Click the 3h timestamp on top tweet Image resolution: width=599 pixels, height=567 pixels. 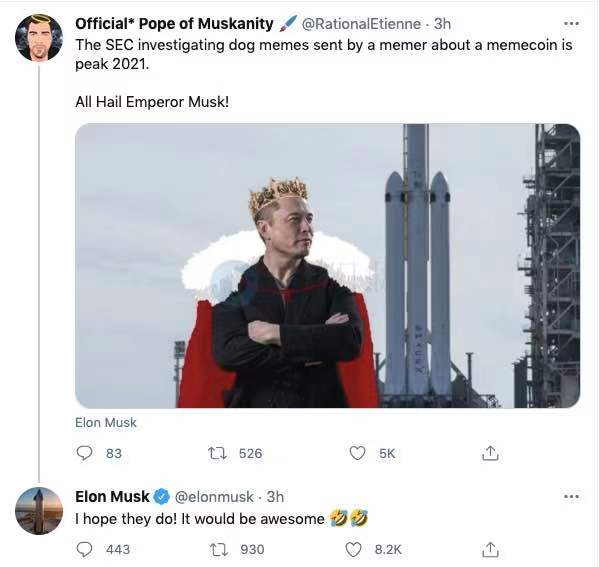[x=442, y=24]
